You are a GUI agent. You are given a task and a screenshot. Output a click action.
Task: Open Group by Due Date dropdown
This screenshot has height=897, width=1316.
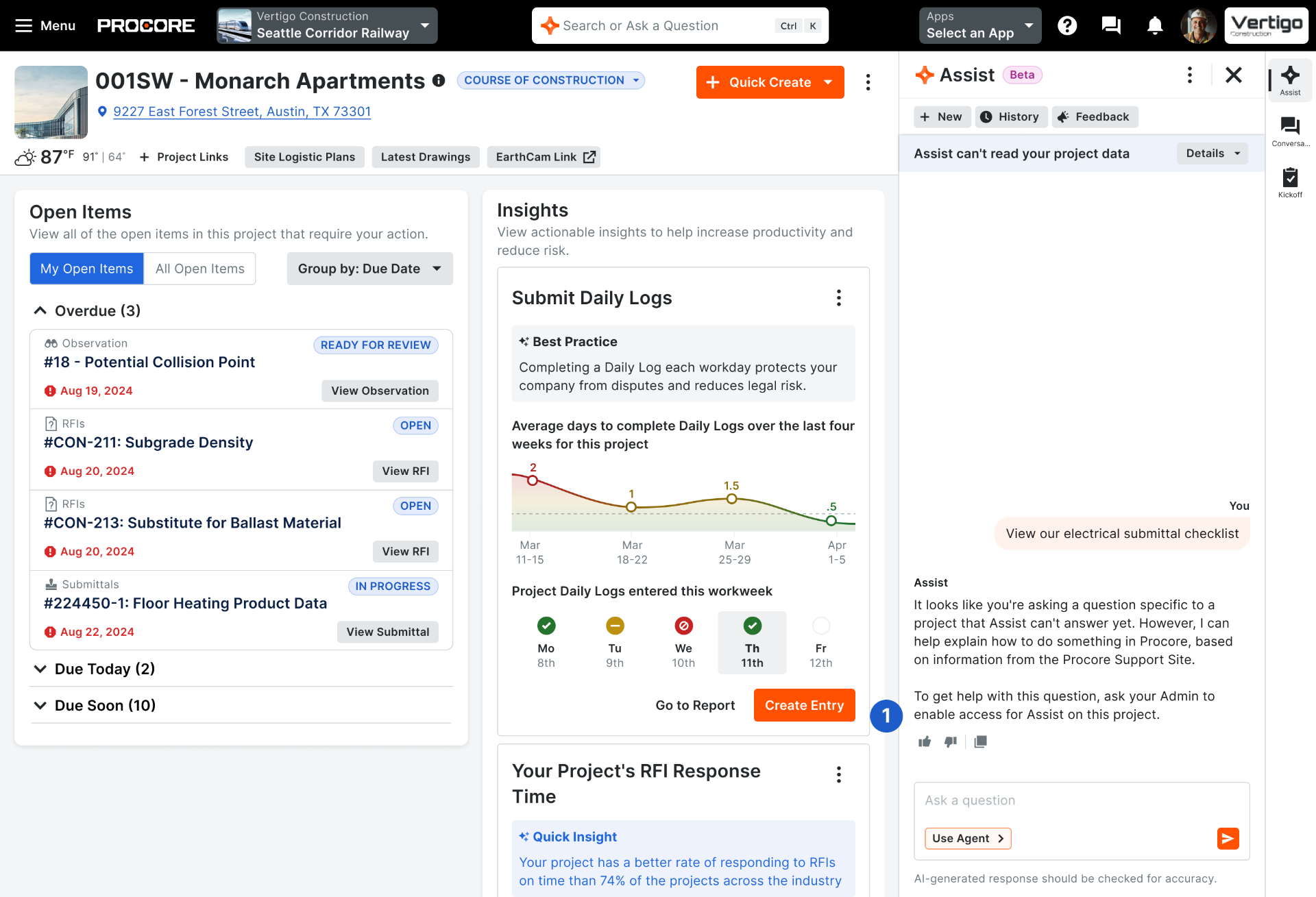click(x=370, y=269)
